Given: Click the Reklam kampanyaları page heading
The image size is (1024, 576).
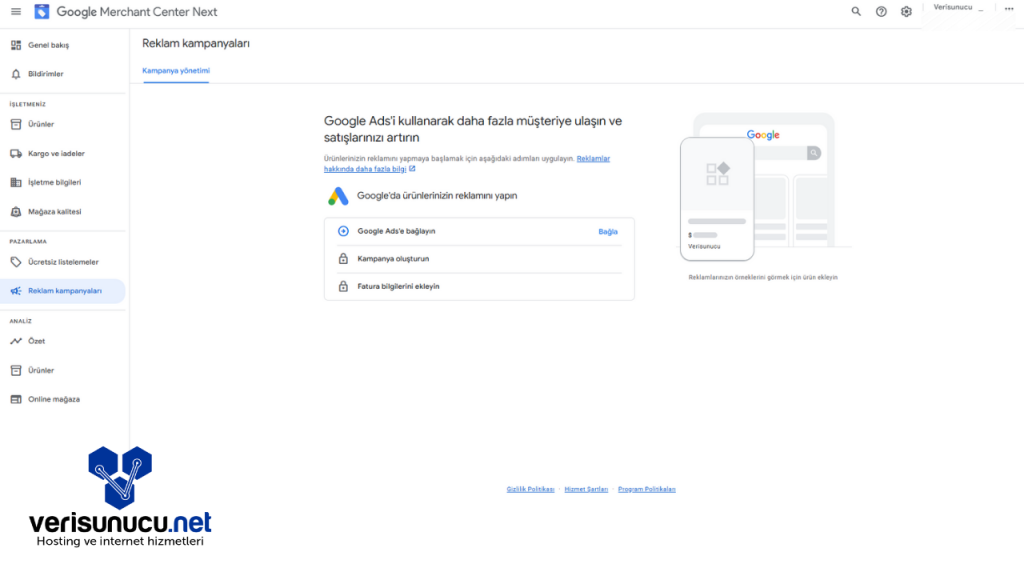Looking at the screenshot, I should [x=196, y=44].
